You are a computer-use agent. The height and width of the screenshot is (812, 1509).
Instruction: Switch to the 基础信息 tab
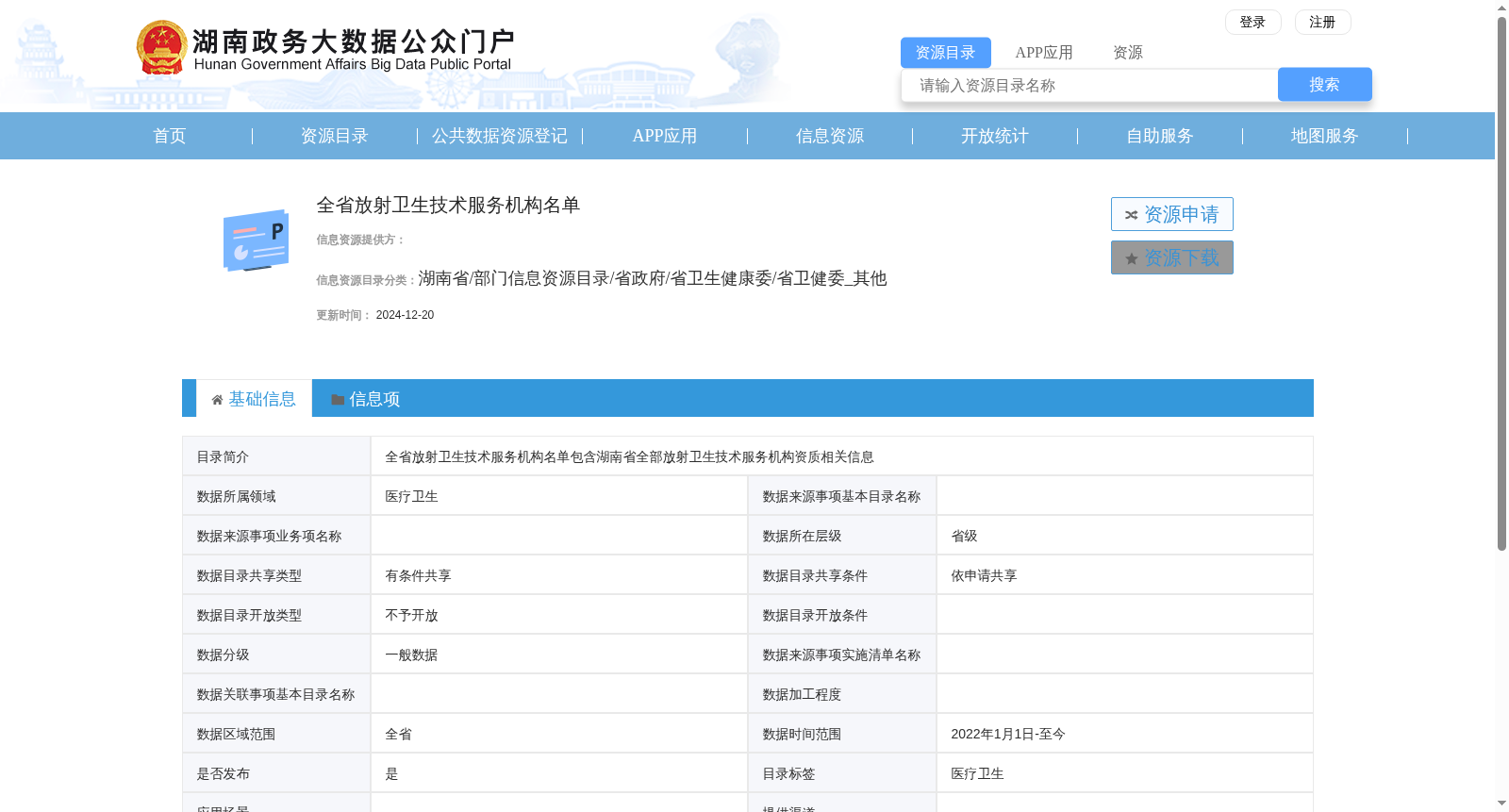[254, 399]
